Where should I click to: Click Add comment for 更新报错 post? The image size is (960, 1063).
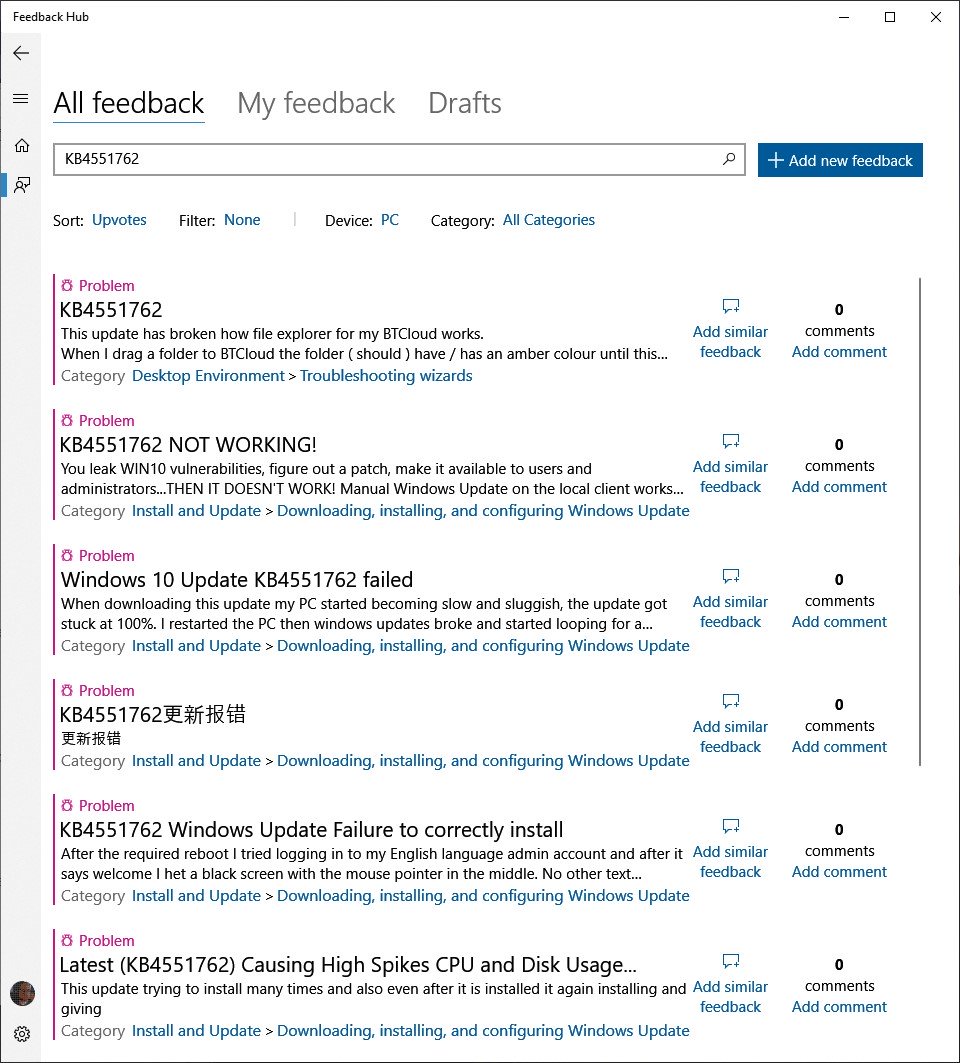pyautogui.click(x=839, y=746)
